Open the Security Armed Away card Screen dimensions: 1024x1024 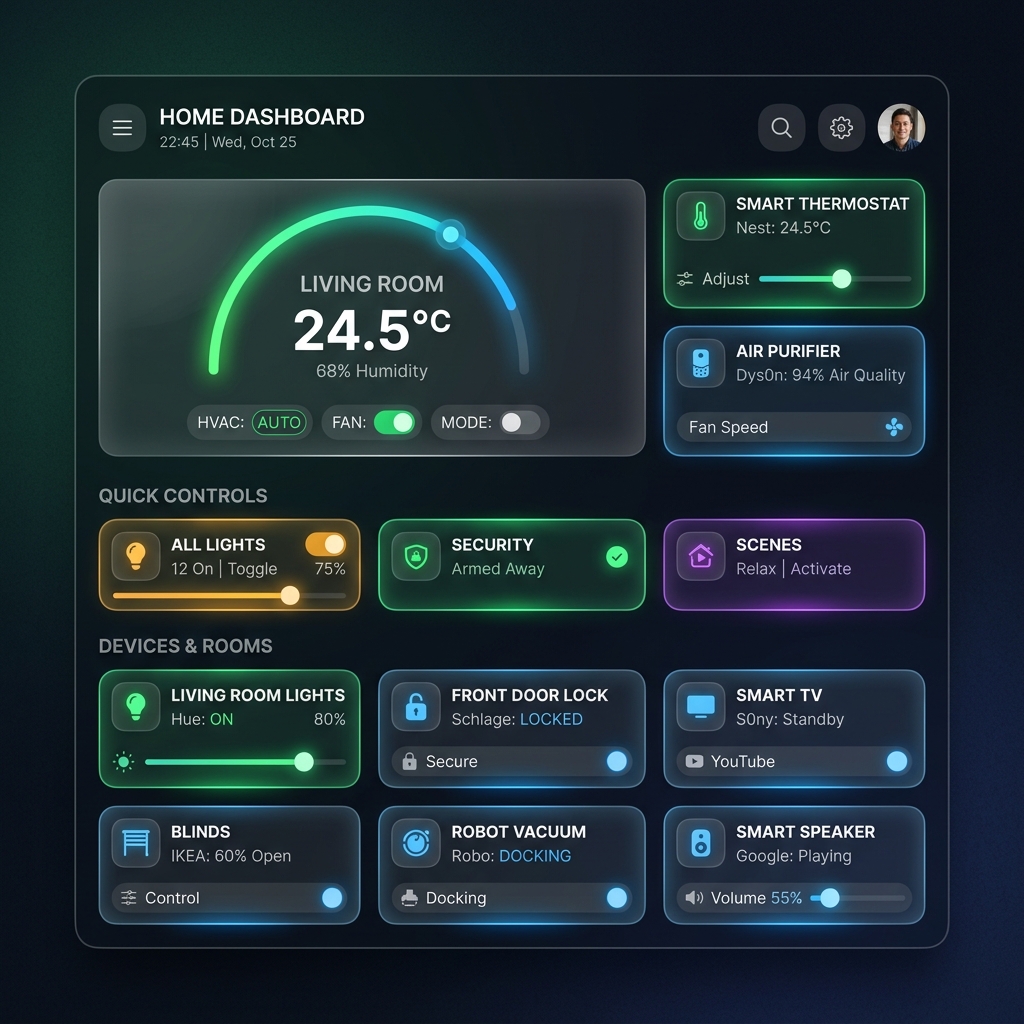tap(512, 565)
